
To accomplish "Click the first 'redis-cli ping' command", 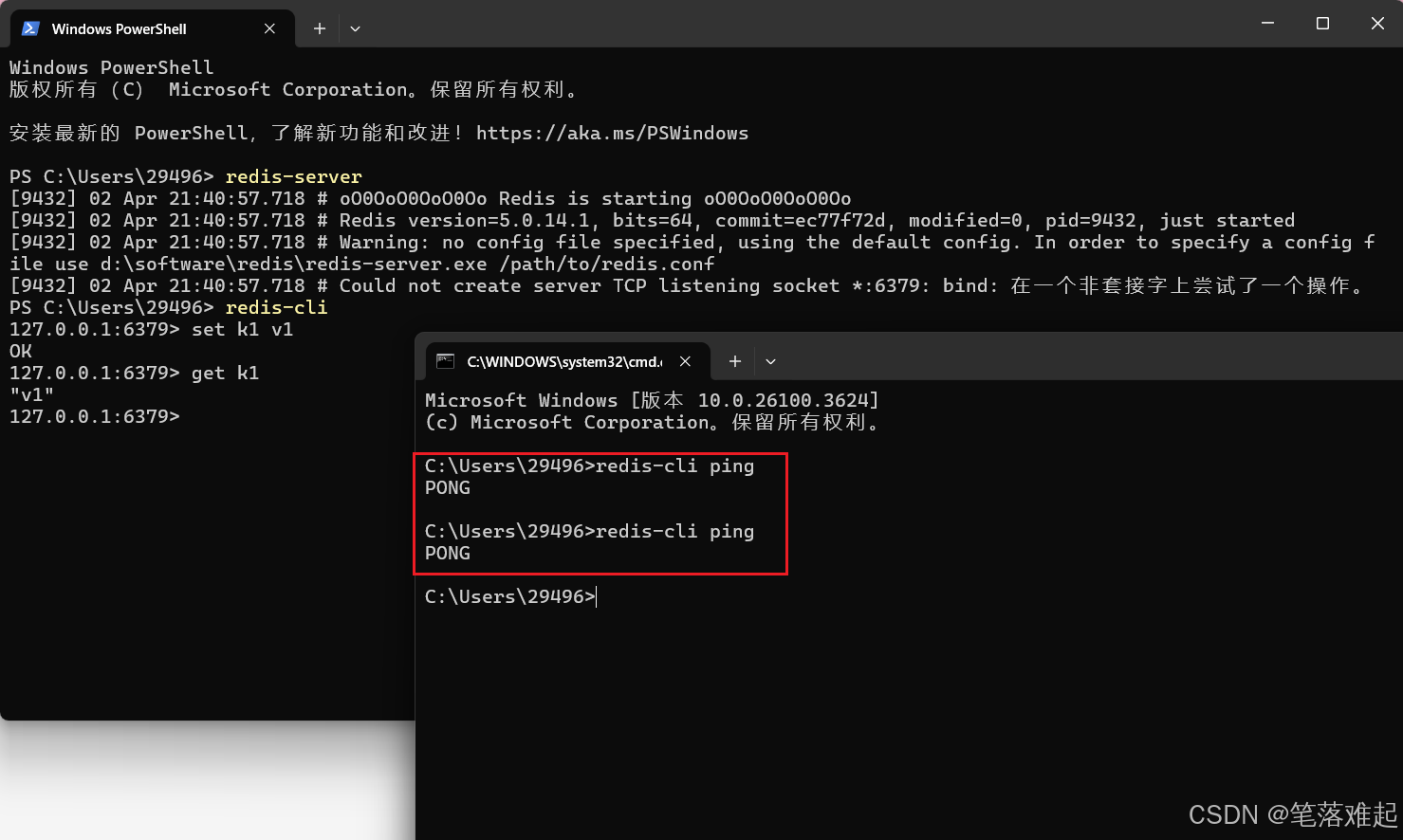I will pos(674,466).
